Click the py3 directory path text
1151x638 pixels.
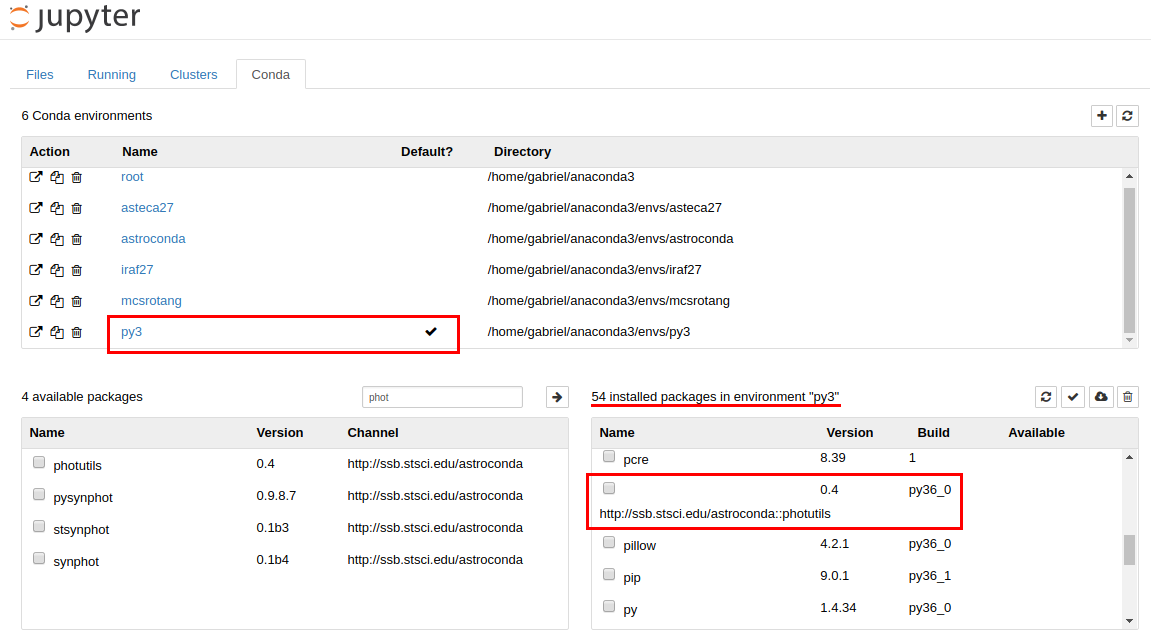point(589,332)
